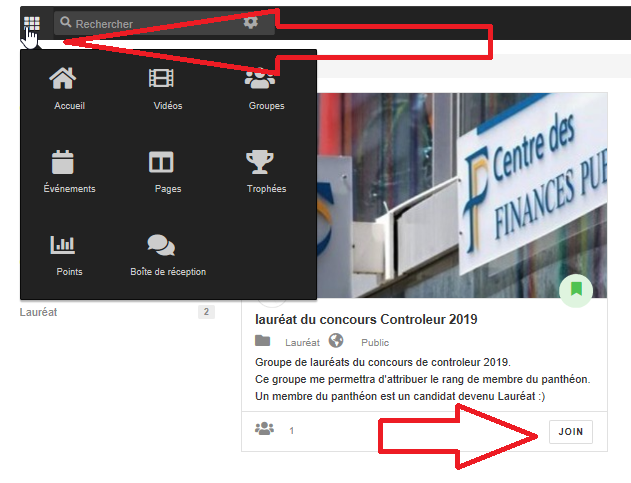This screenshot has height=483, width=631.
Task: Toggle the green bookmark badge
Action: point(576,290)
